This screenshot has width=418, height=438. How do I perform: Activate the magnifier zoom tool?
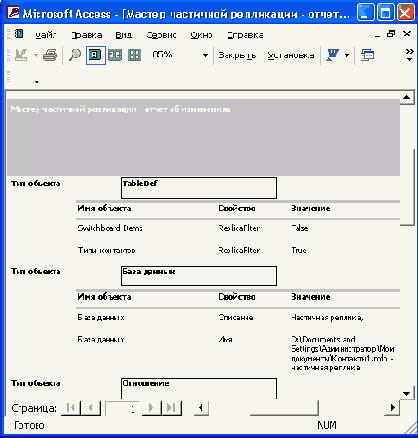pyautogui.click(x=75, y=55)
